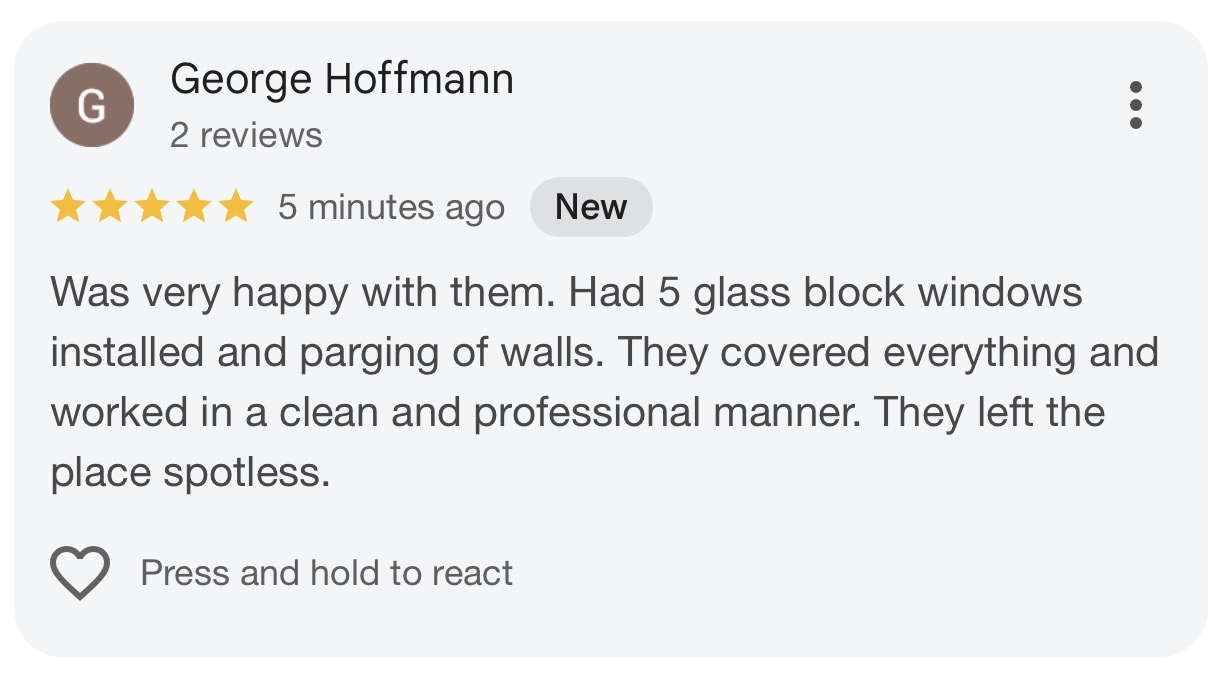
Task: Click the "5 minutes ago" timestamp
Action: [391, 207]
